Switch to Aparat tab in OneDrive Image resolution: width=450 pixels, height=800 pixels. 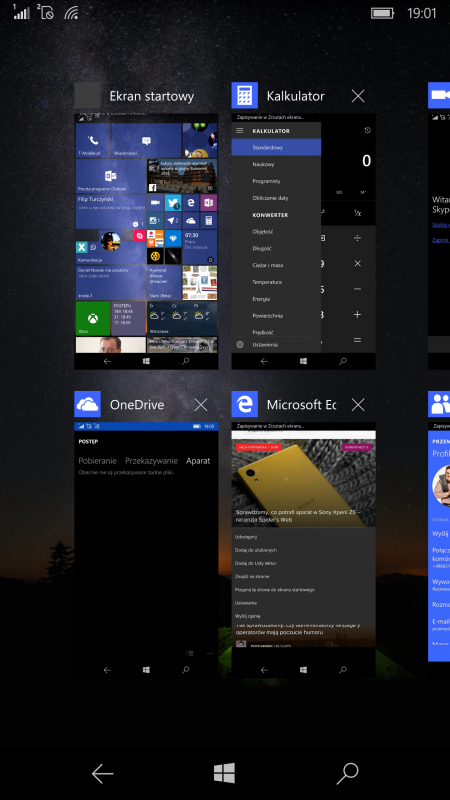(198, 461)
